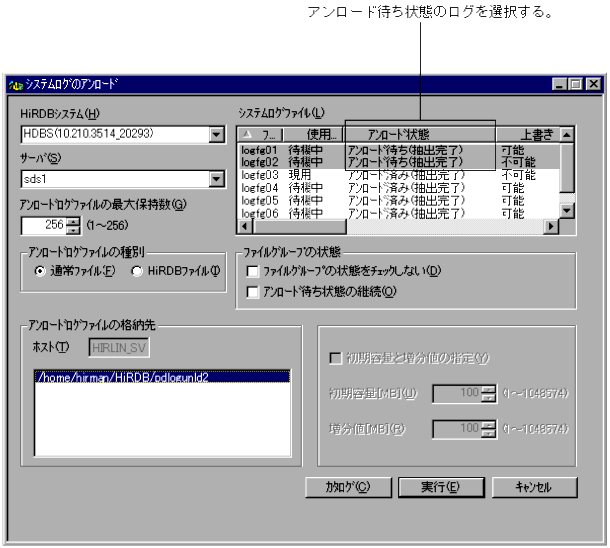
Task: Click the list scroll down arrow
Action: 567,211
